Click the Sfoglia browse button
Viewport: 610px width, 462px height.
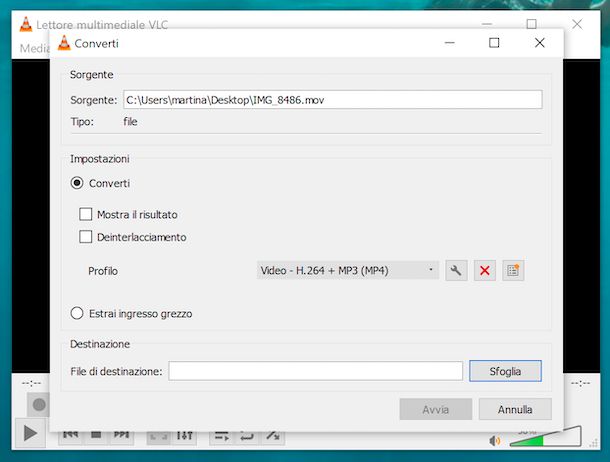point(505,371)
